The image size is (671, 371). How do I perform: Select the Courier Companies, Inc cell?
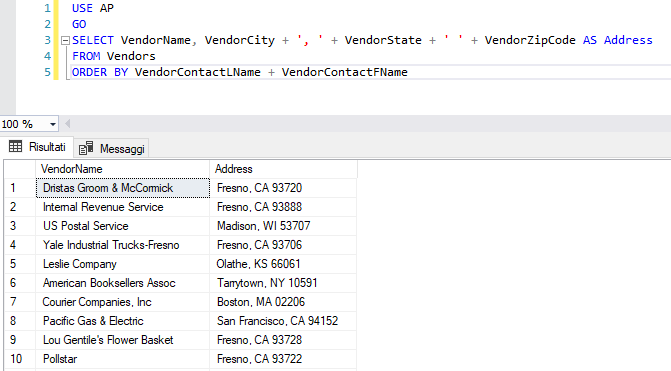(123, 302)
